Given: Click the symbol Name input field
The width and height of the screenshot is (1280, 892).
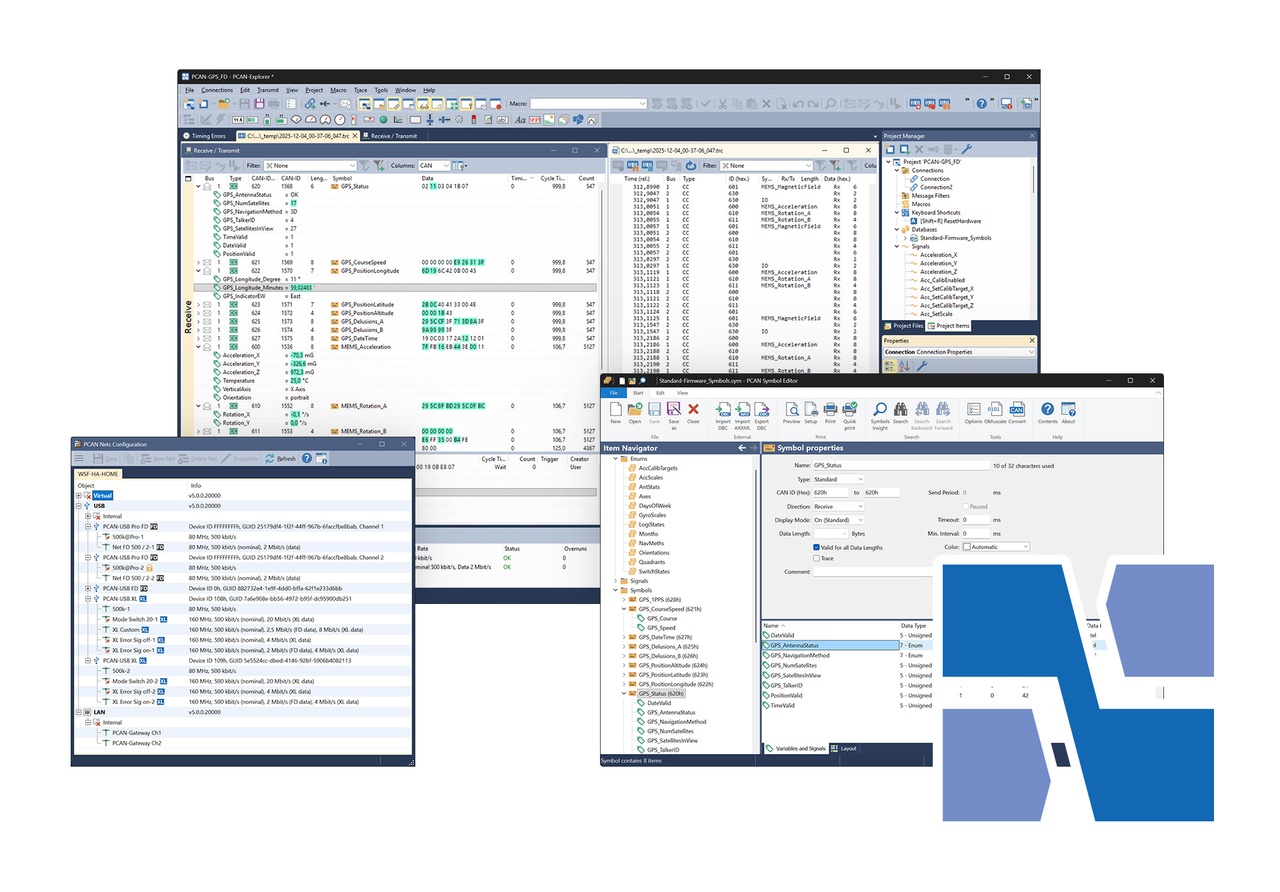Looking at the screenshot, I should coord(900,466).
